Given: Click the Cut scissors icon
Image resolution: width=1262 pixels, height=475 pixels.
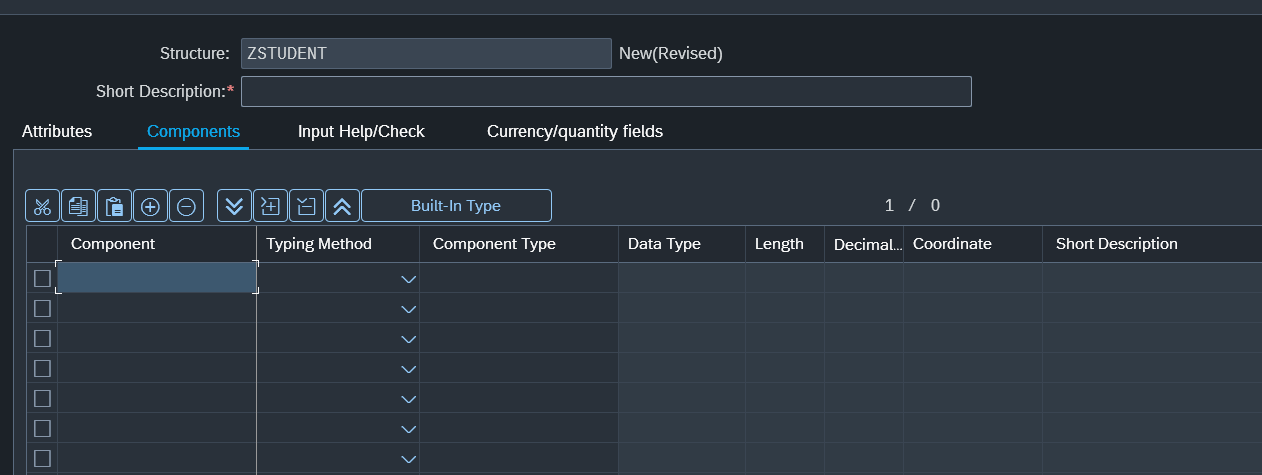Looking at the screenshot, I should [42, 206].
